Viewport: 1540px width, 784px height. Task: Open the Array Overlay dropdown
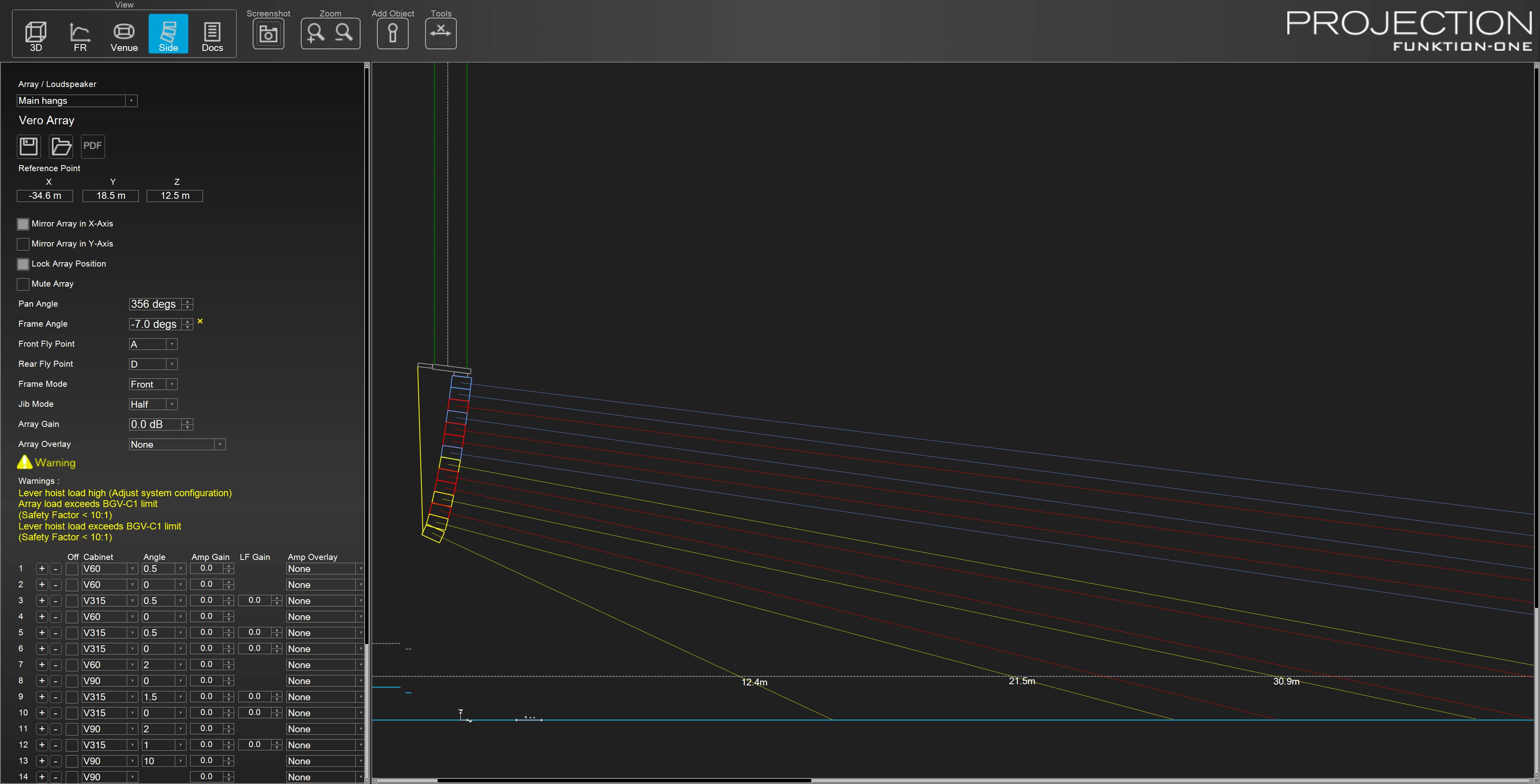tap(219, 444)
